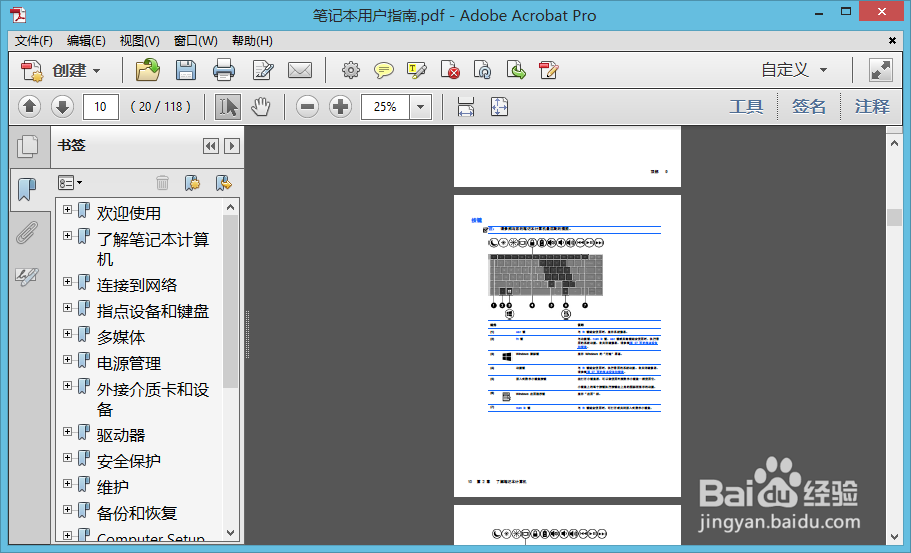Viewport: 911px width, 553px height.
Task: Go to previous page arrow button
Action: pos(30,107)
